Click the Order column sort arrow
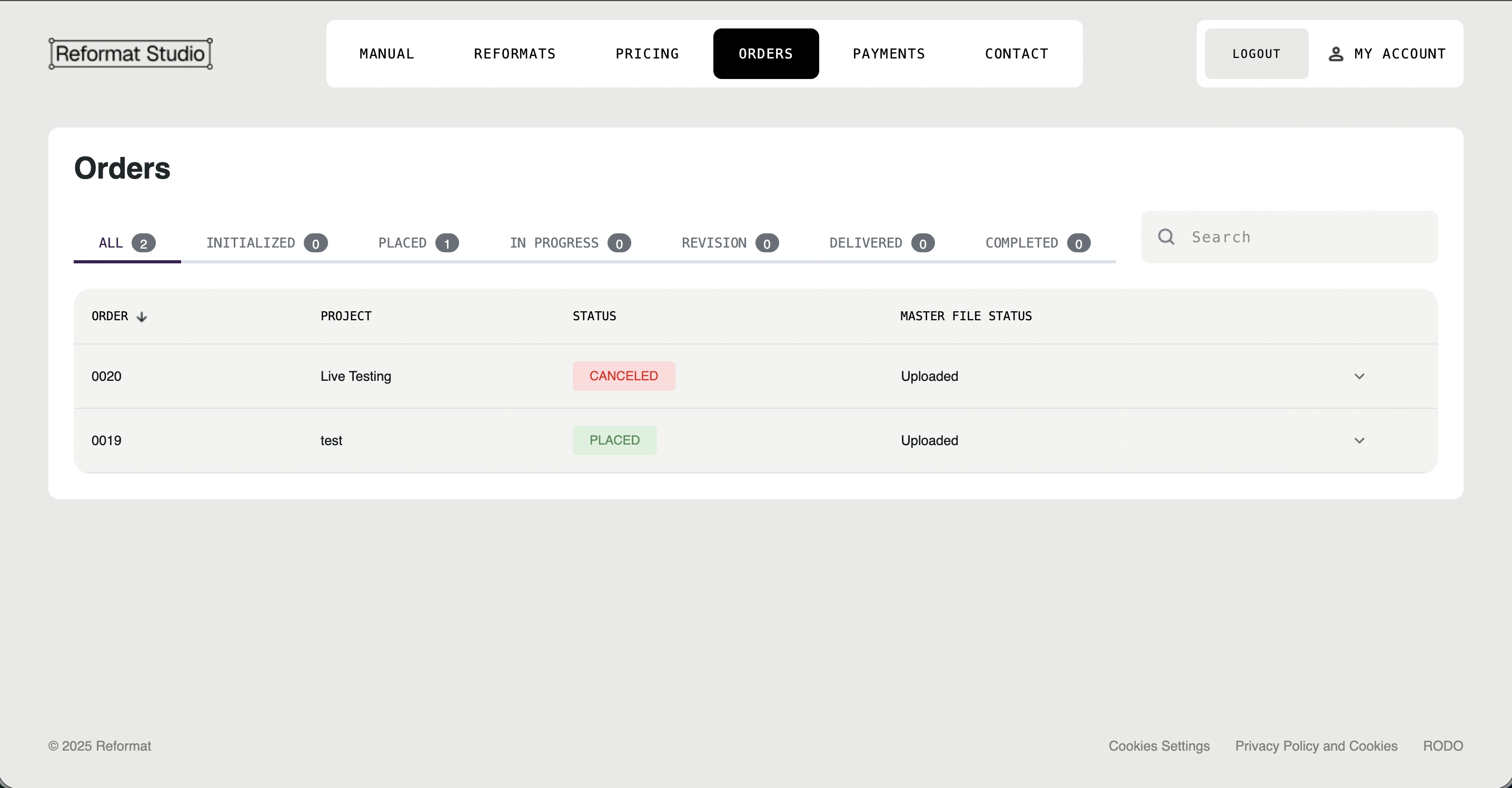Viewport: 1512px width, 788px height. tap(142, 317)
